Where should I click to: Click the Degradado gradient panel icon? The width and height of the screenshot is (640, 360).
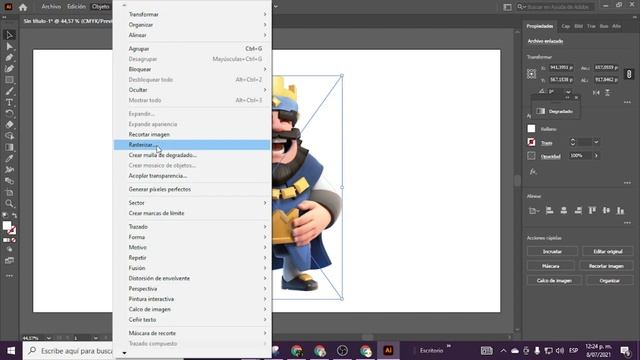click(541, 111)
